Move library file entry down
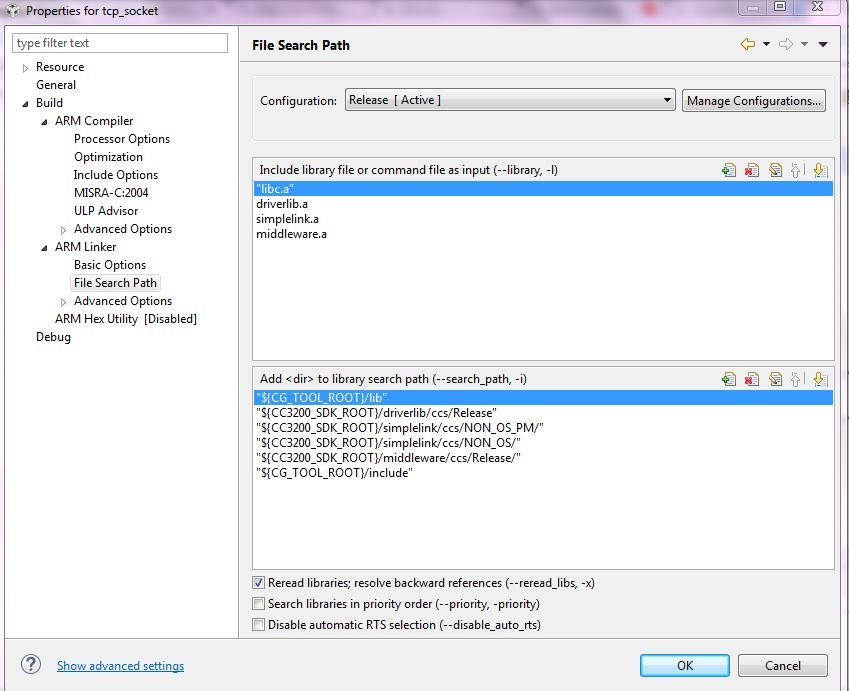The height and width of the screenshot is (691, 849). [x=820, y=170]
